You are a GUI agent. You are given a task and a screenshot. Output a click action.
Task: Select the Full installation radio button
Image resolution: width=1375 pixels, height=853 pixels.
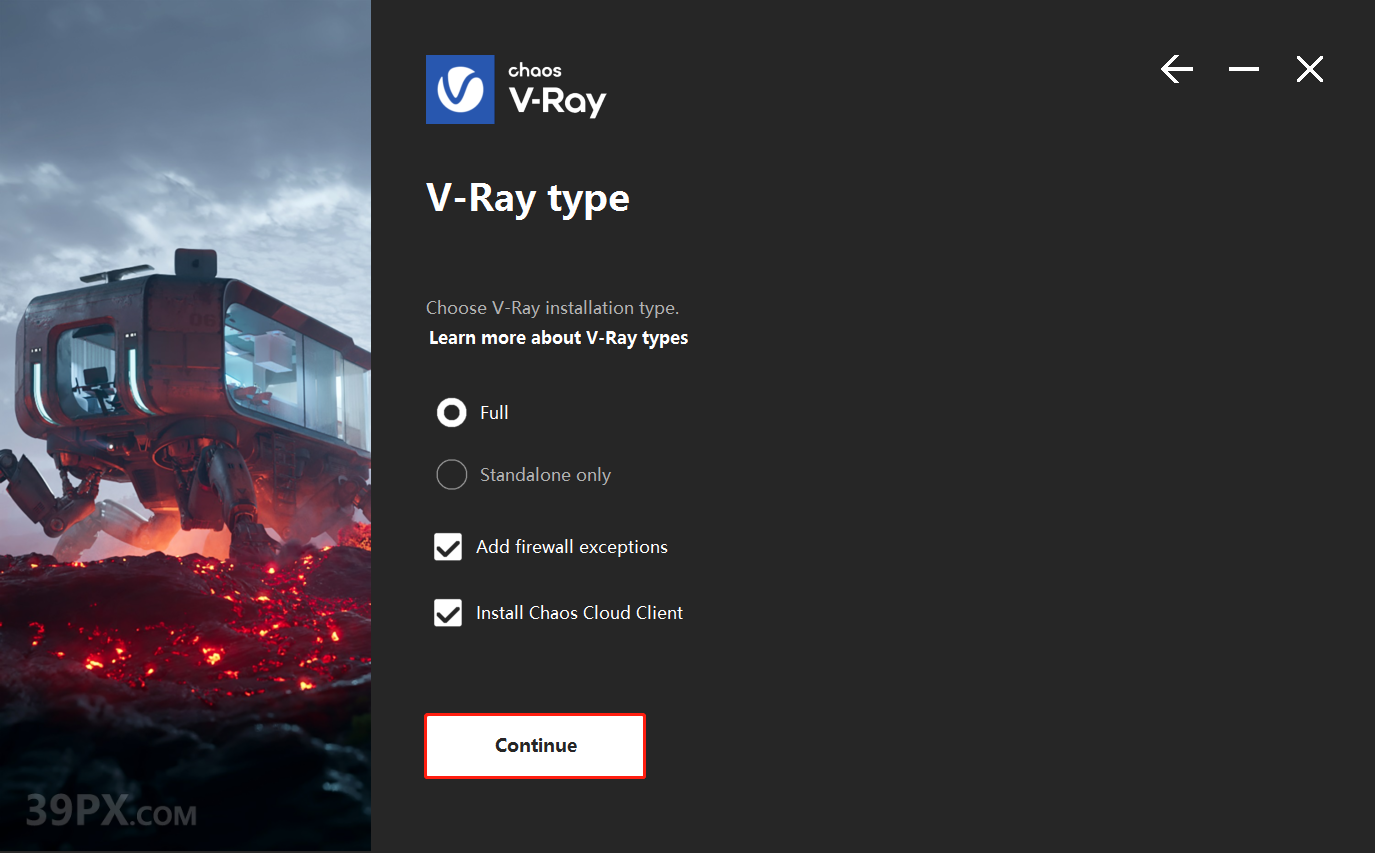click(x=452, y=412)
